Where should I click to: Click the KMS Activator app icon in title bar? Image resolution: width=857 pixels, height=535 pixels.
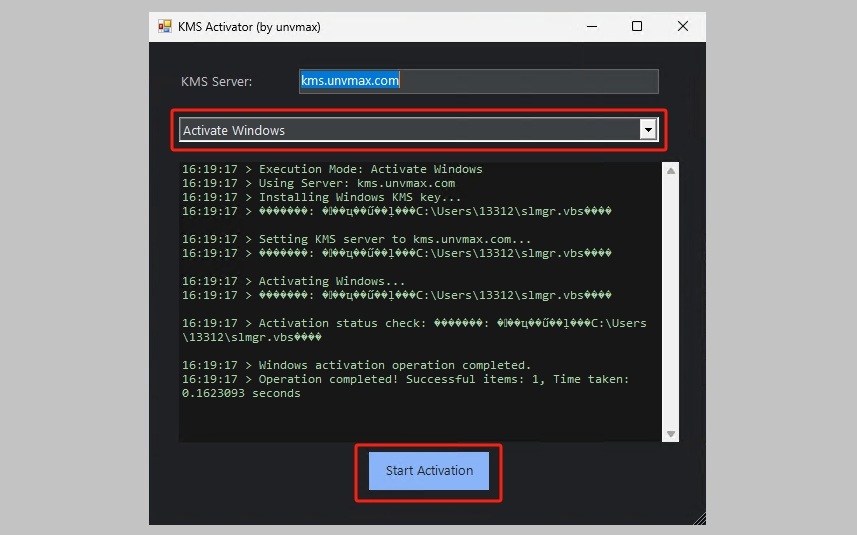(x=165, y=26)
